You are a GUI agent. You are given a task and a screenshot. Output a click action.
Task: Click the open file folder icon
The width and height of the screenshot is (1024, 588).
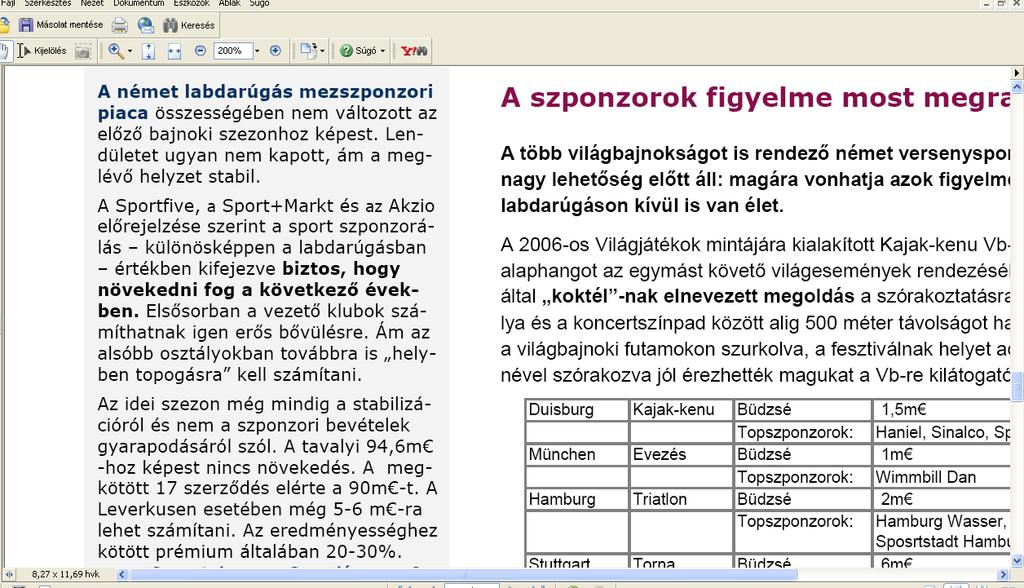[x=5, y=25]
